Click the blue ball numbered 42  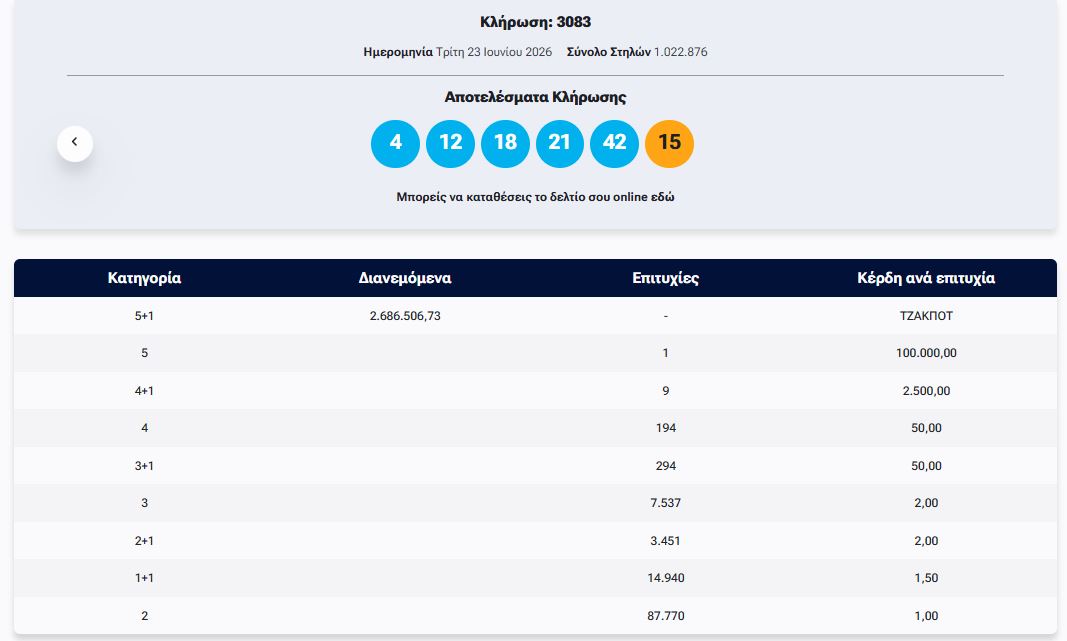(614, 144)
